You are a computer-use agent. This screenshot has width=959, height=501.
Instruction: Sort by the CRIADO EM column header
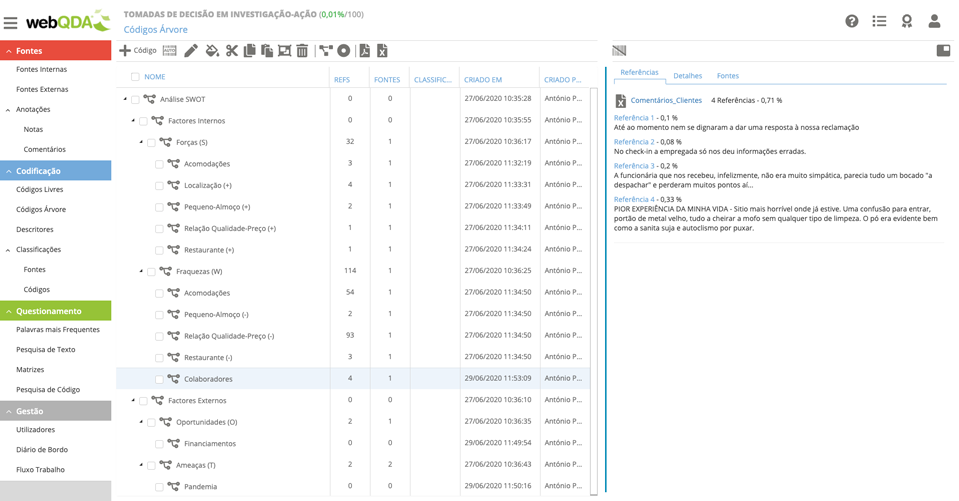pos(483,80)
